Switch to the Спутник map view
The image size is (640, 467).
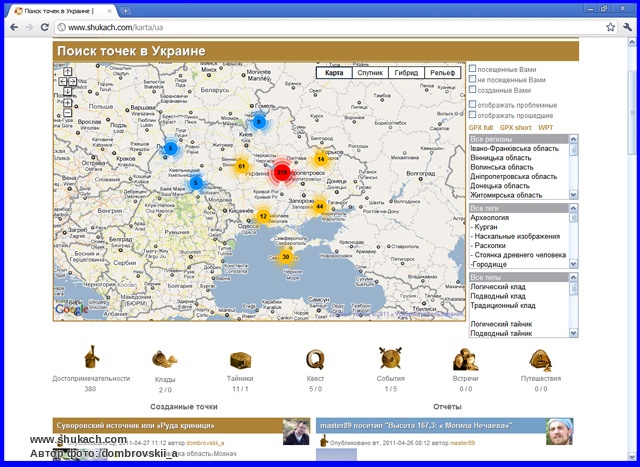click(370, 73)
